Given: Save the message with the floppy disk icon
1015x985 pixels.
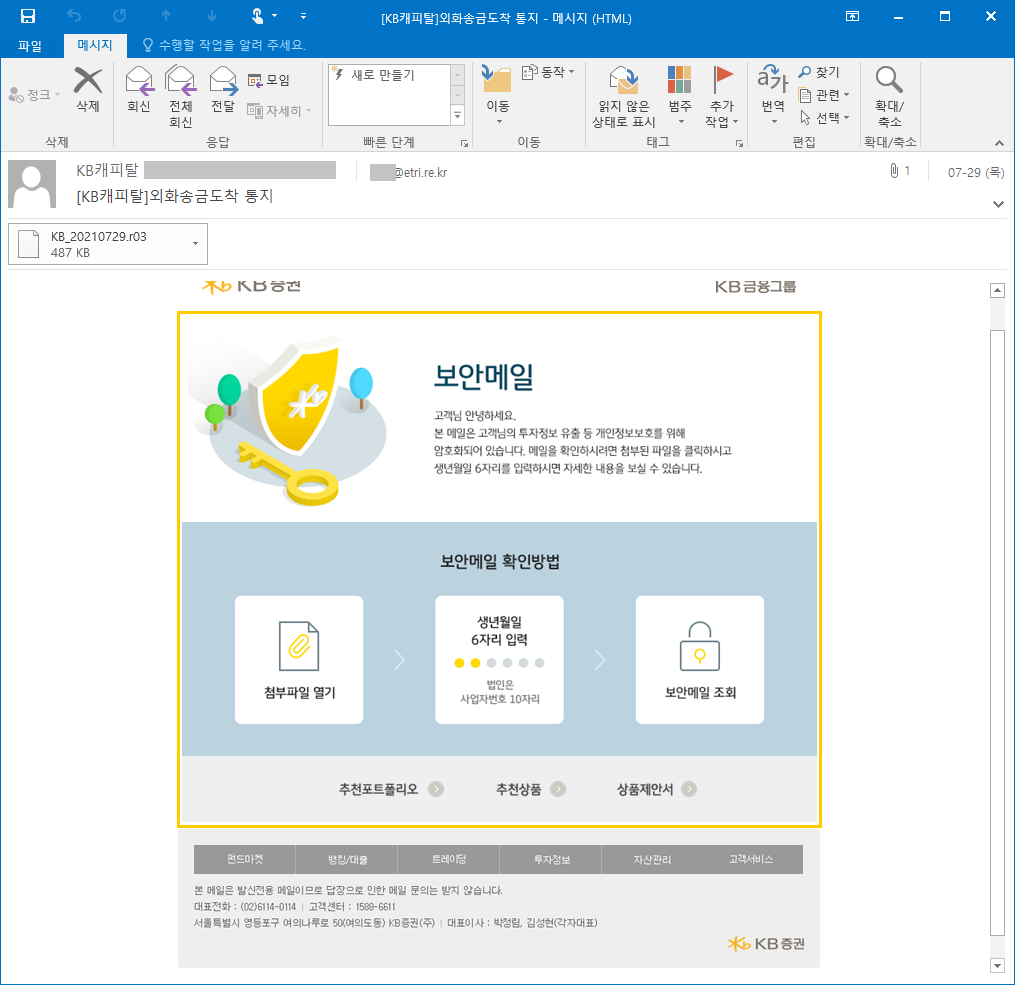Looking at the screenshot, I should 28,16.
